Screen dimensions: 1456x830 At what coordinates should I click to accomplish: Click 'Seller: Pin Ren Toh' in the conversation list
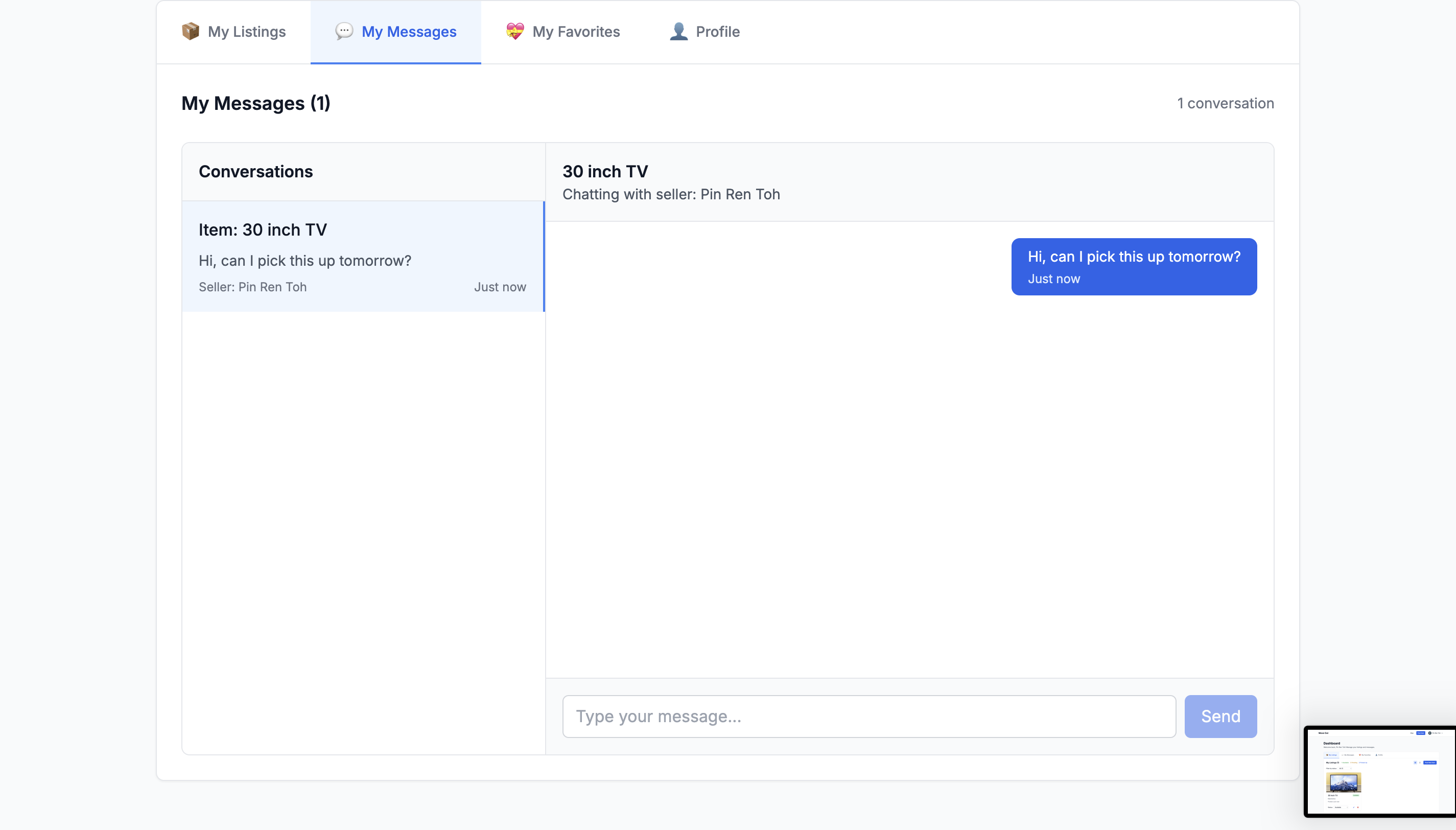coord(252,287)
